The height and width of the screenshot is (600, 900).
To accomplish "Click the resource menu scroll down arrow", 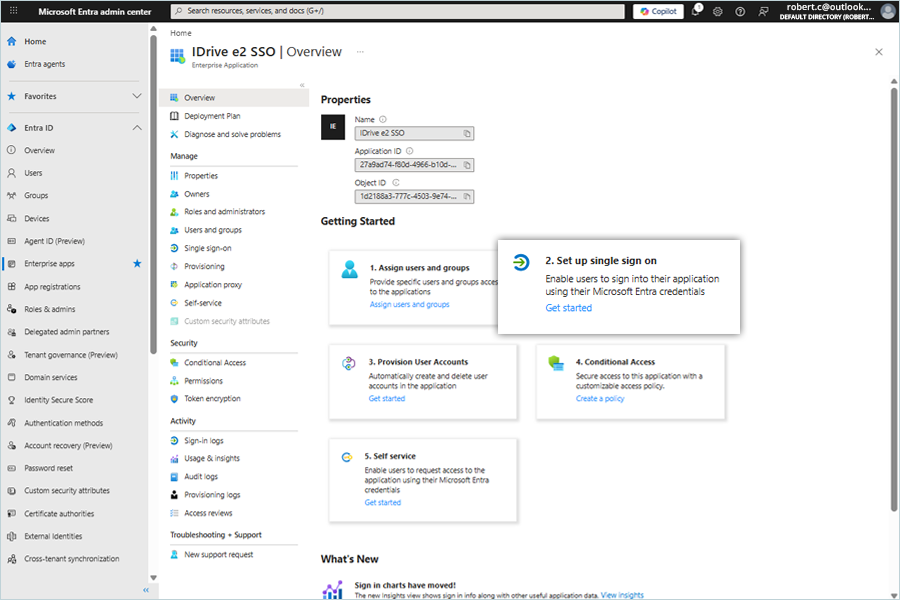I will tap(153, 578).
